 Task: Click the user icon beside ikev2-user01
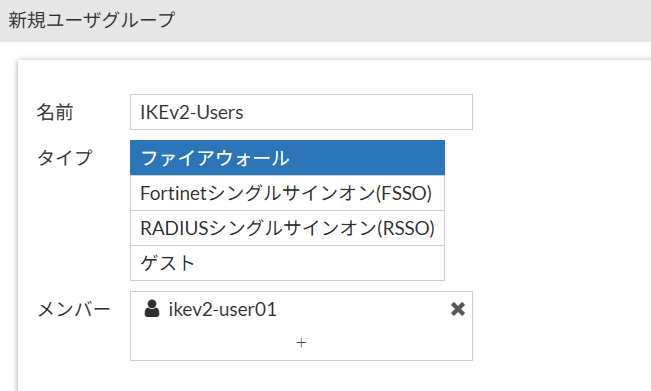click(x=152, y=308)
